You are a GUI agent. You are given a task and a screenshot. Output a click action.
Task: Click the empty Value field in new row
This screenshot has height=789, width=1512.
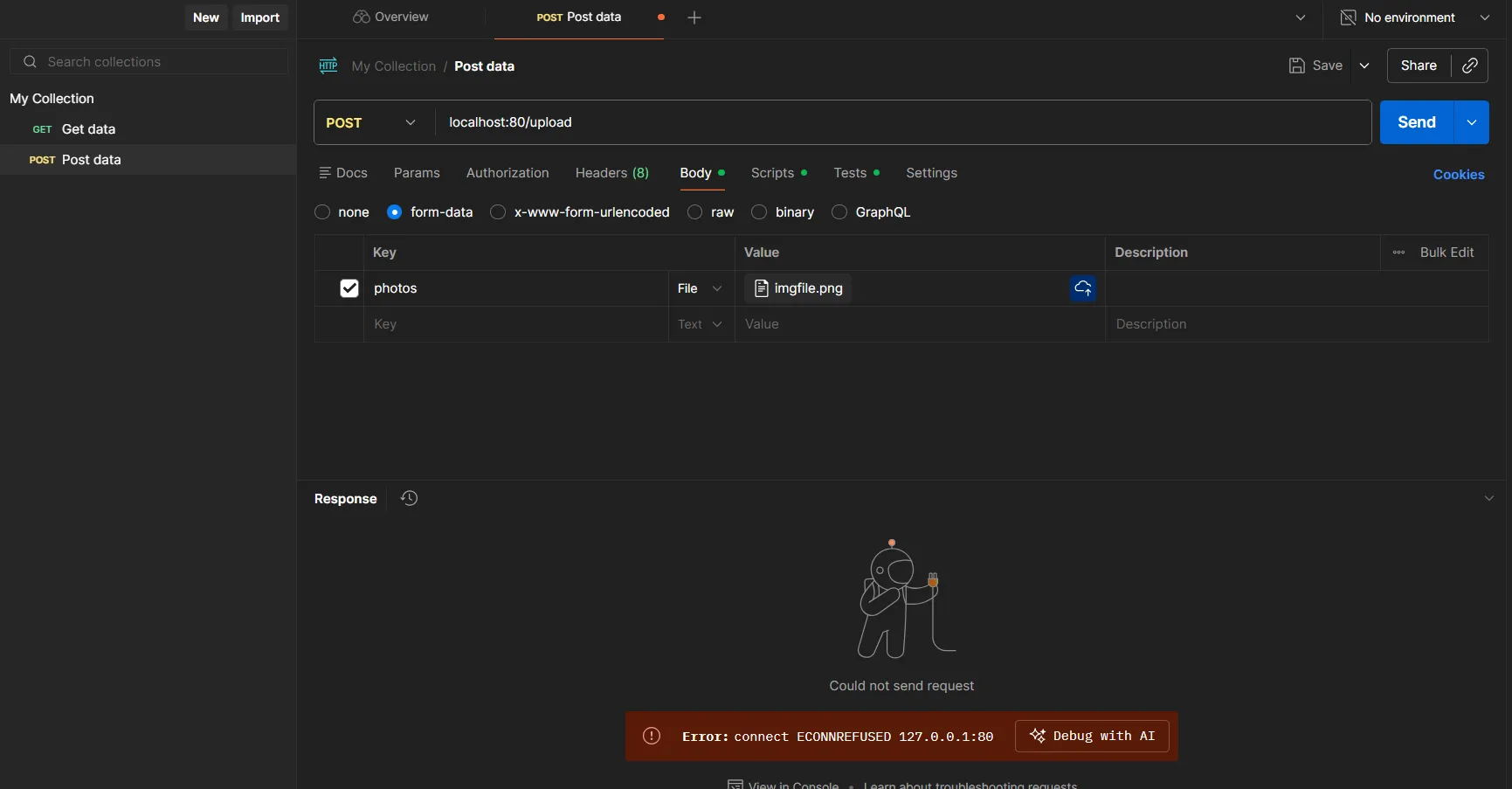[x=920, y=324]
